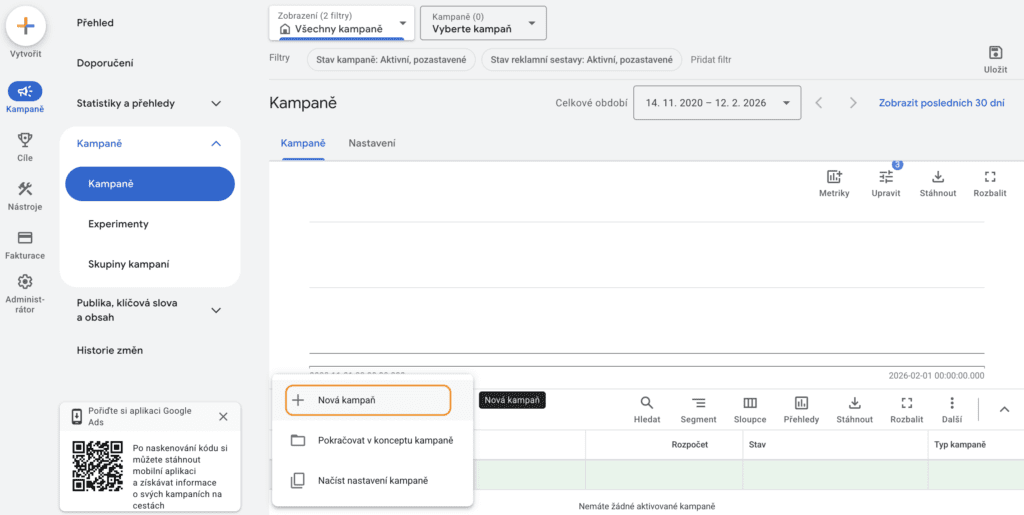Open Administrátor gear icon
This screenshot has height=515, width=1024.
pos(25,283)
